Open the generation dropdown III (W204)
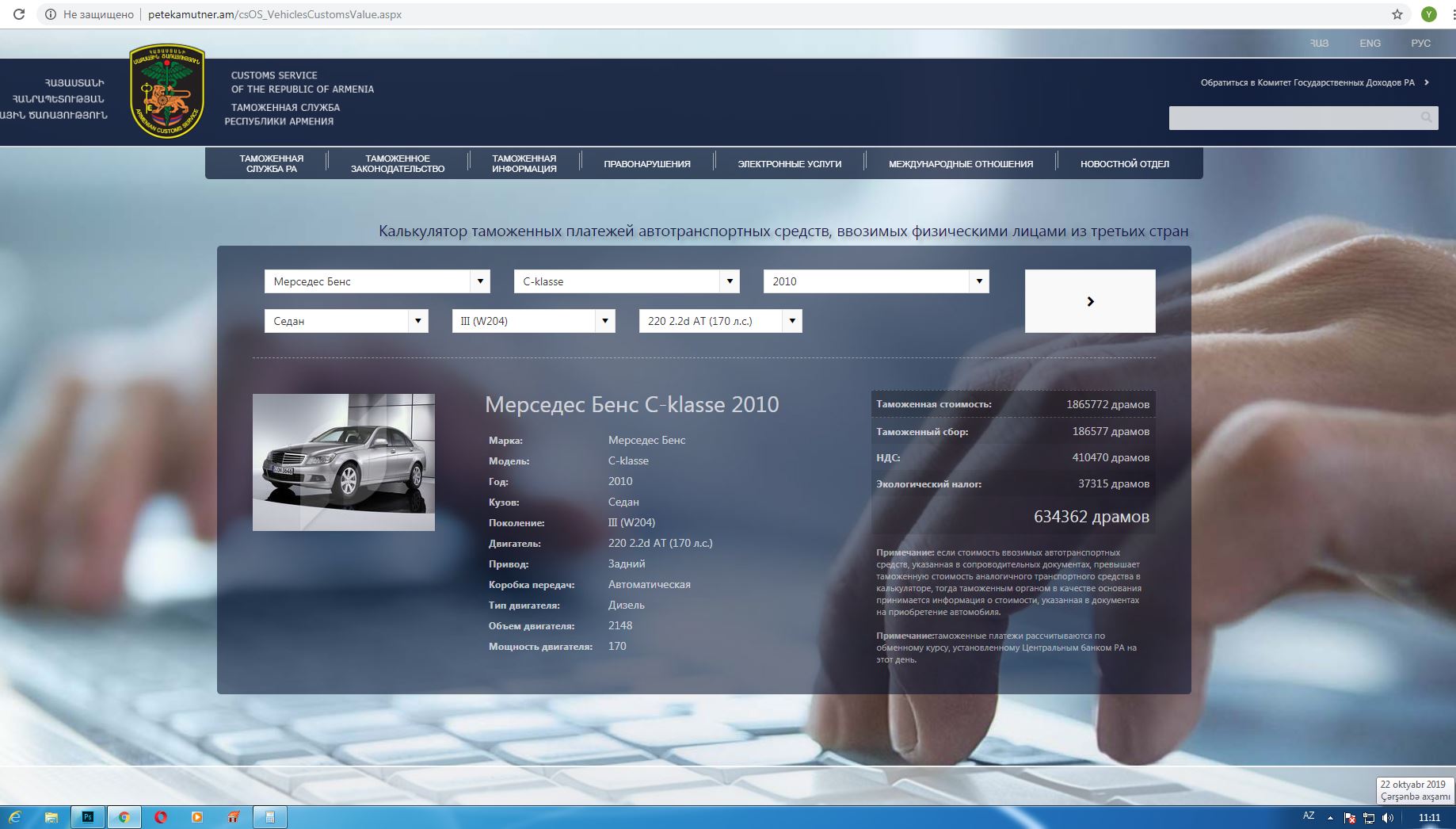Viewport: 1456px width, 829px height. point(533,321)
